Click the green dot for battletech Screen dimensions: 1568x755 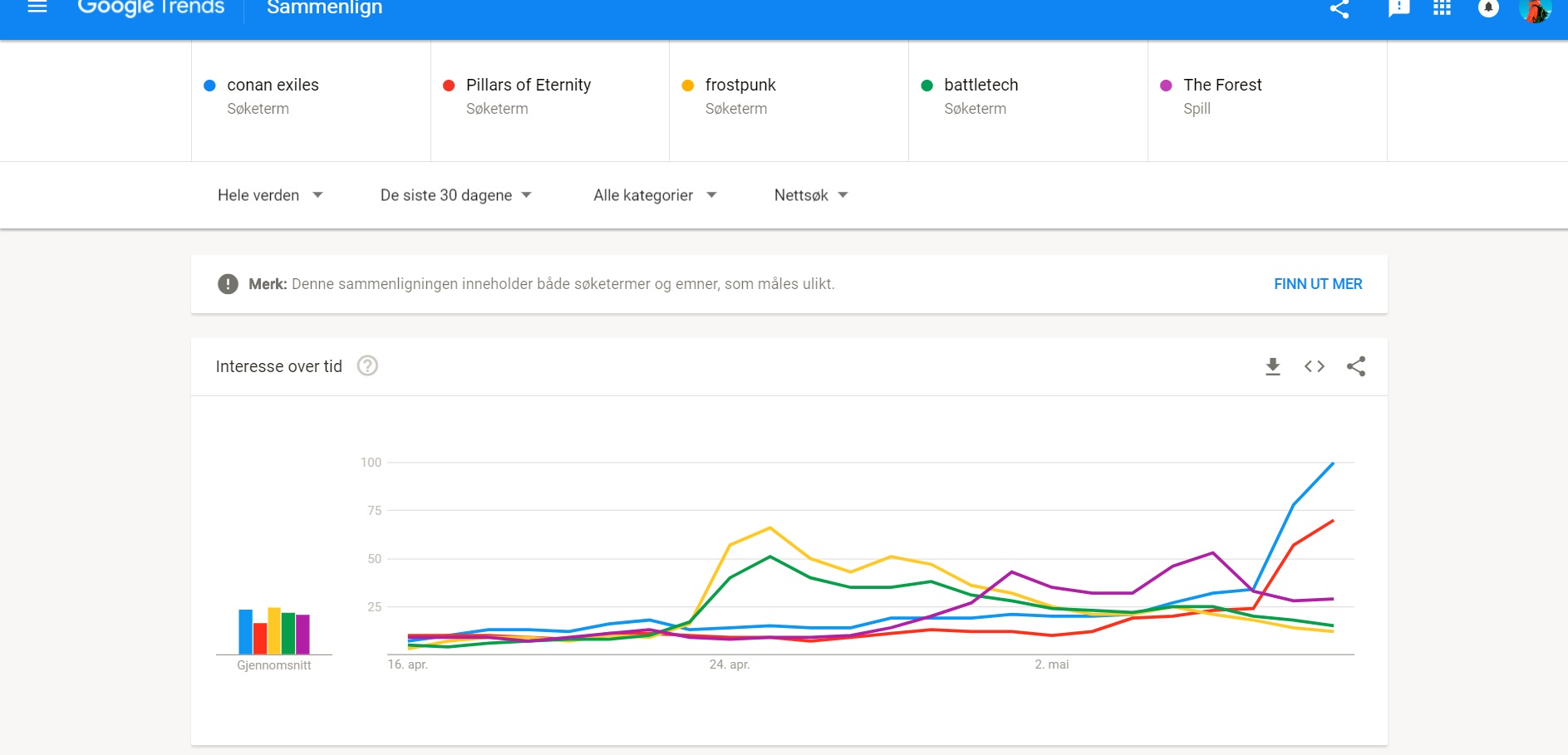[927, 86]
